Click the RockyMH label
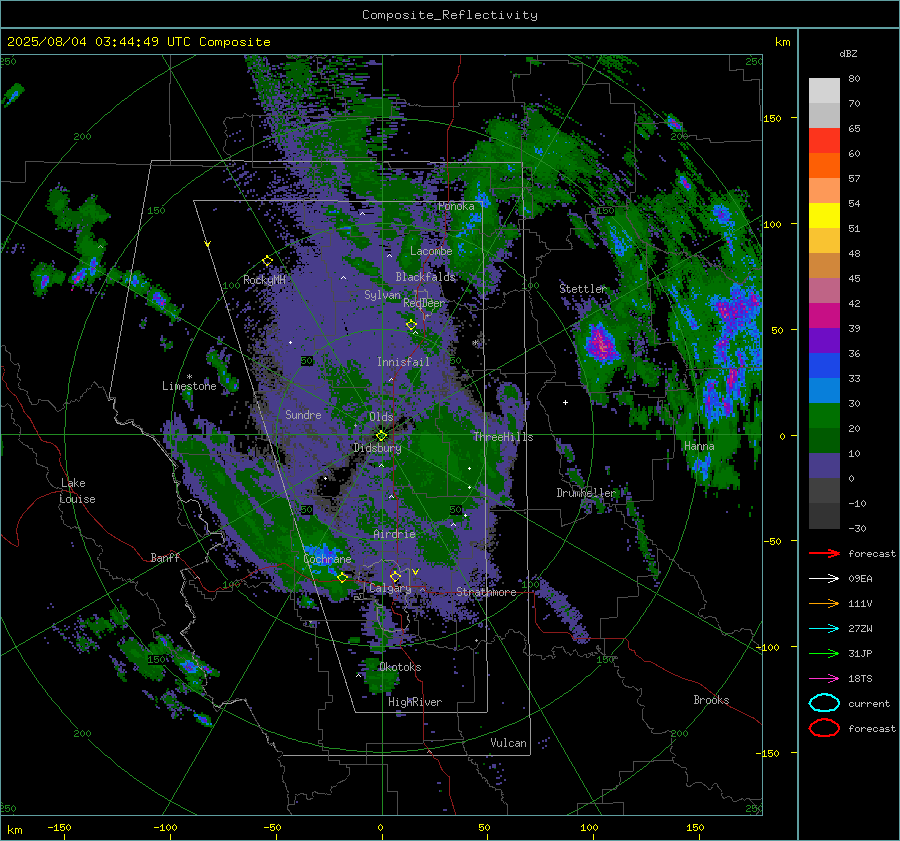The height and width of the screenshot is (841, 900). click(x=264, y=280)
